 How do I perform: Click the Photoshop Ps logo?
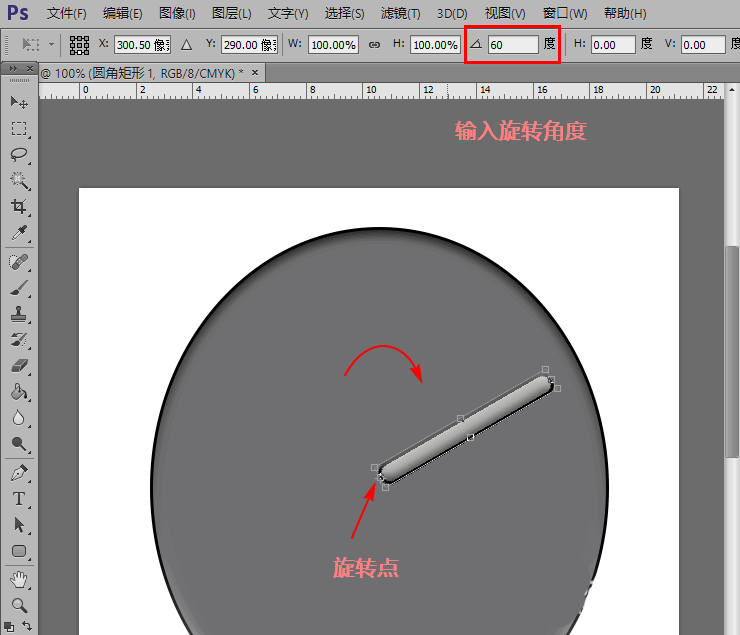pyautogui.click(x=18, y=13)
